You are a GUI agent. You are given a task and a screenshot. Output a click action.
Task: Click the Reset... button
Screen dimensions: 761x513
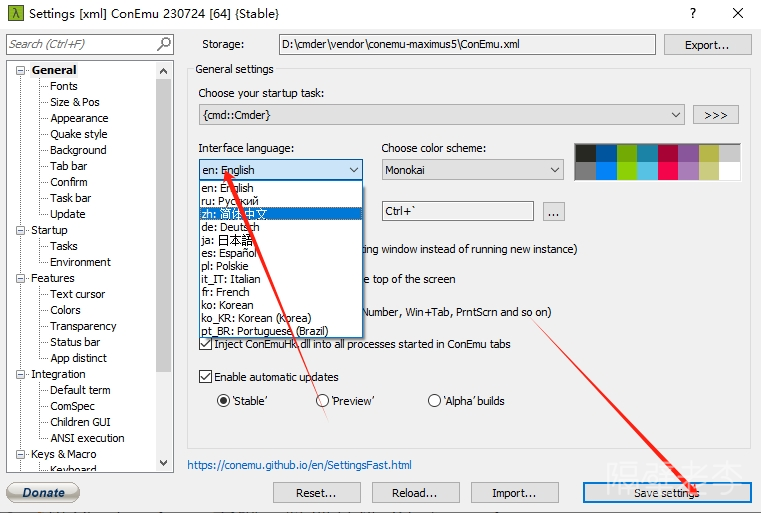[316, 493]
